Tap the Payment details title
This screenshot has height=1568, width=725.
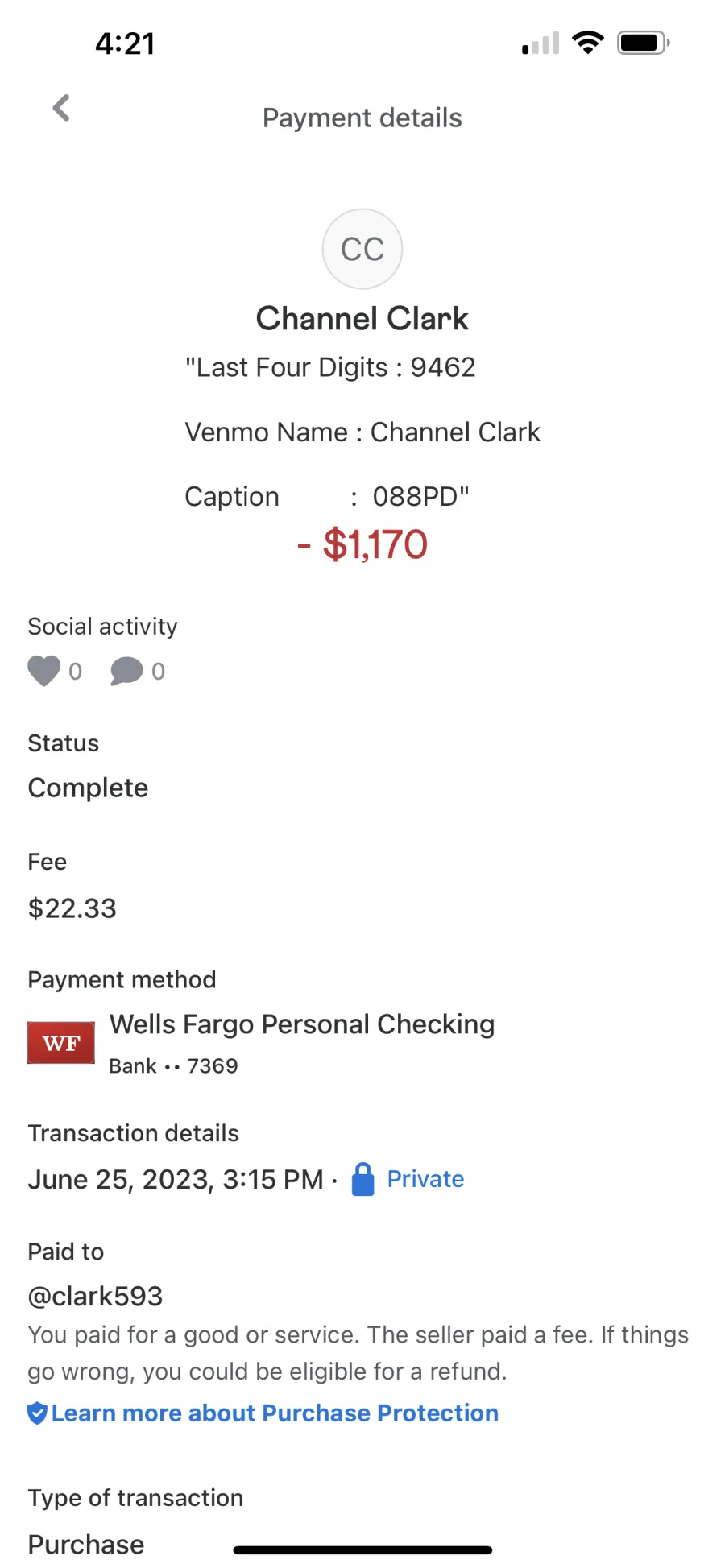(x=362, y=118)
